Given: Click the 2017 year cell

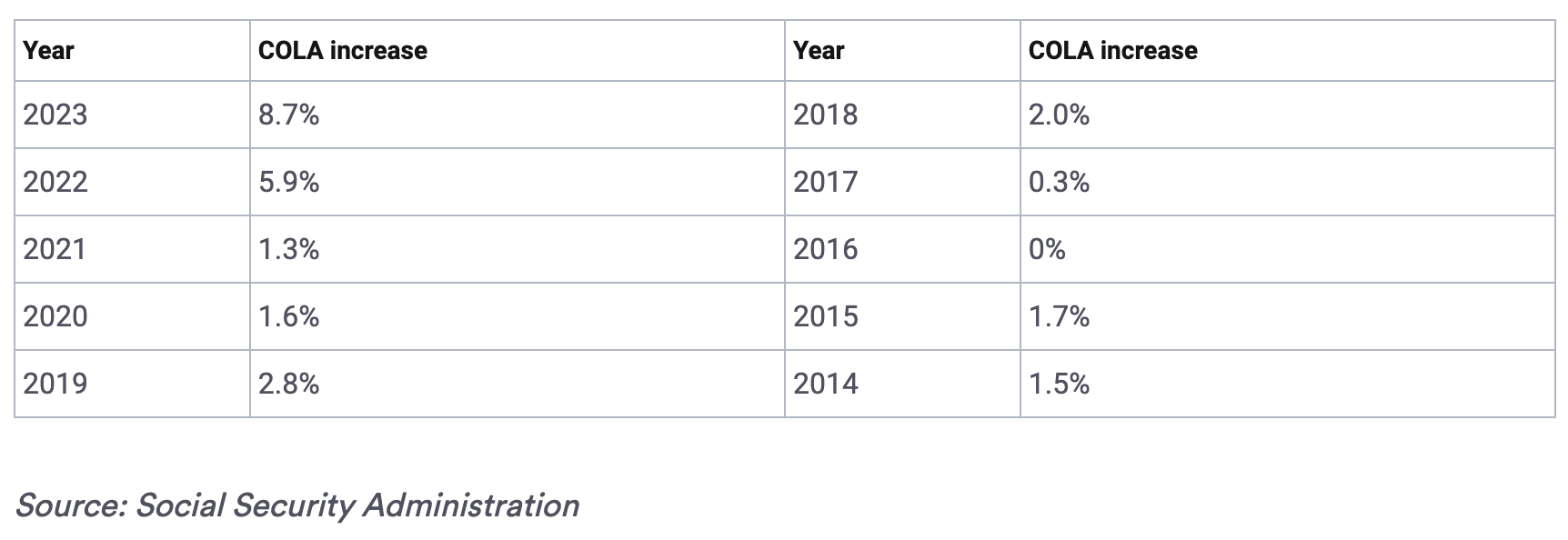Looking at the screenshot, I should click(825, 182).
